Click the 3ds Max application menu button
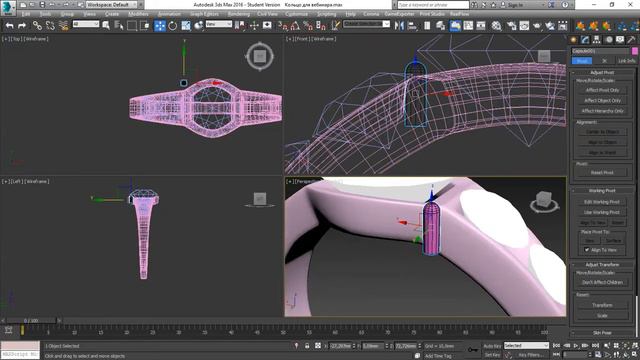640x360 pixels. 8,8
